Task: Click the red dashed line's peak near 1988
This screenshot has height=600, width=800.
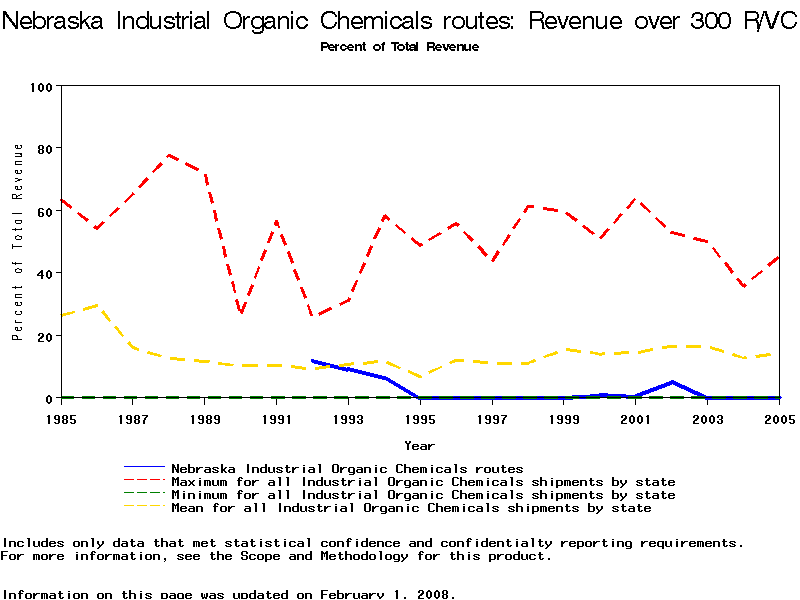Action: [x=169, y=155]
